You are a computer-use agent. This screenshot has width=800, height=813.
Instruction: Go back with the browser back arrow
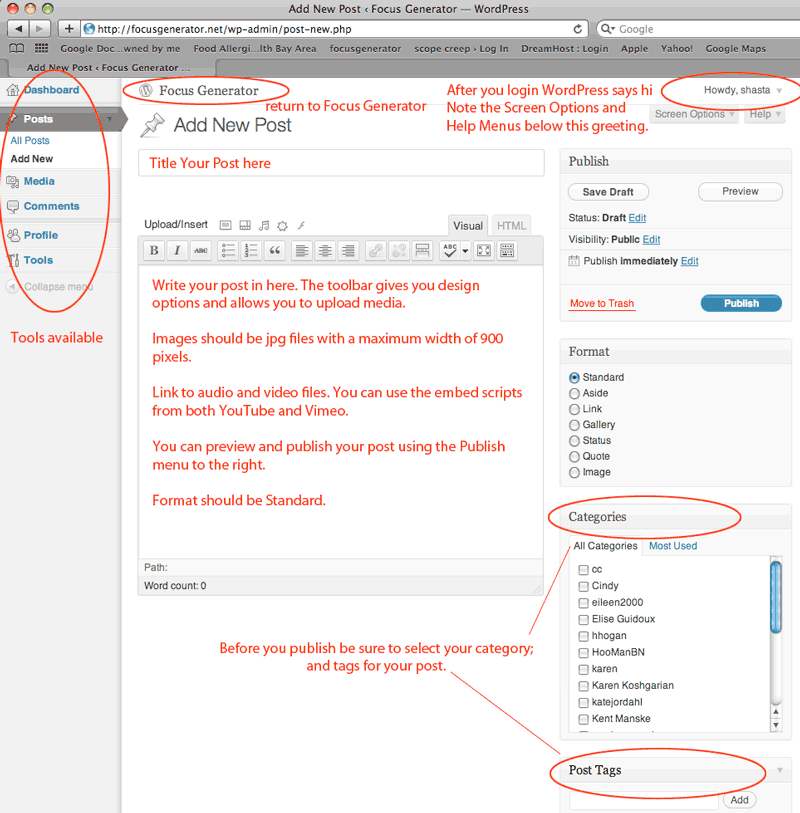click(19, 29)
